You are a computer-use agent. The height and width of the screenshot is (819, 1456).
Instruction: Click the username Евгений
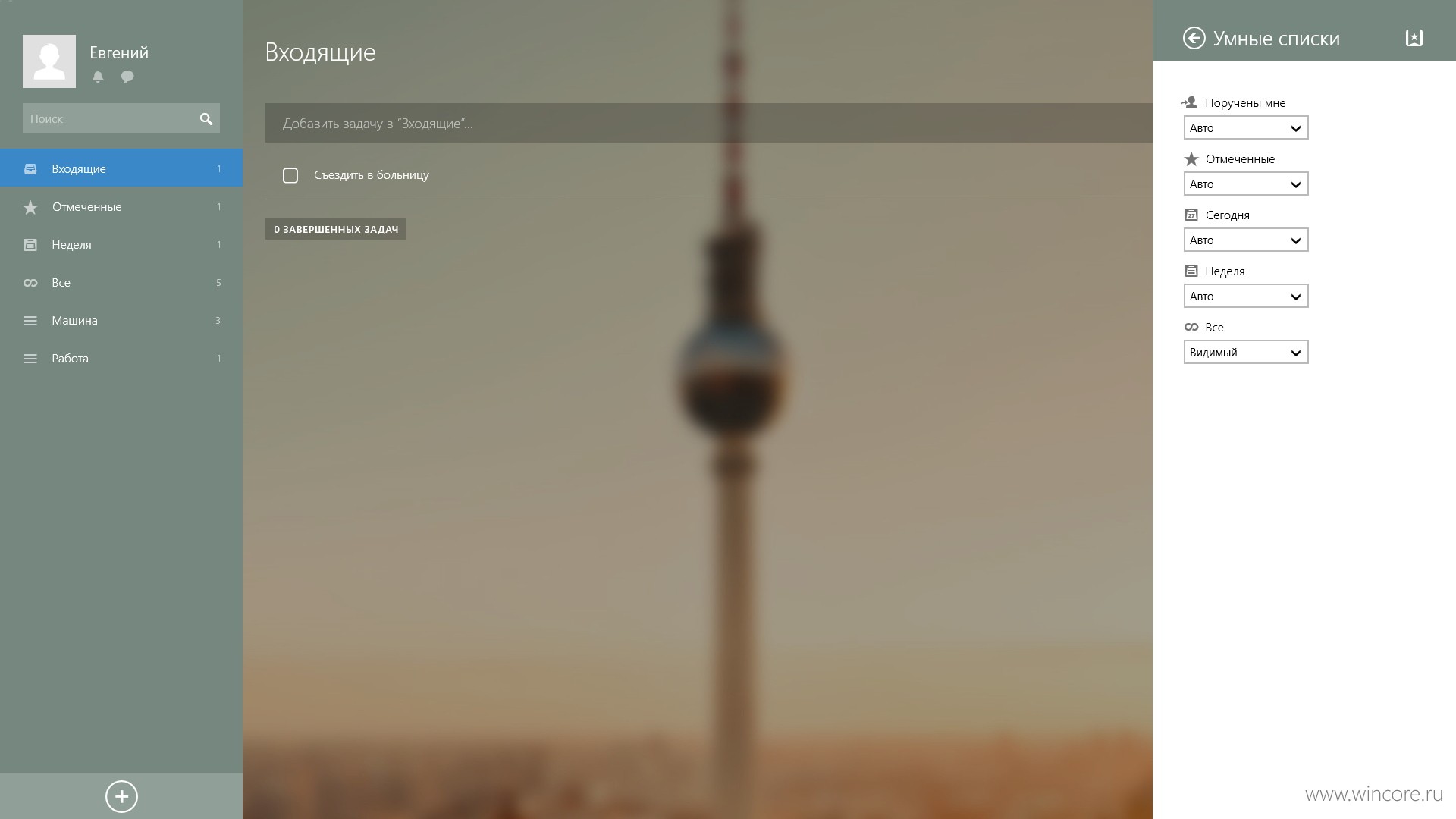[119, 53]
